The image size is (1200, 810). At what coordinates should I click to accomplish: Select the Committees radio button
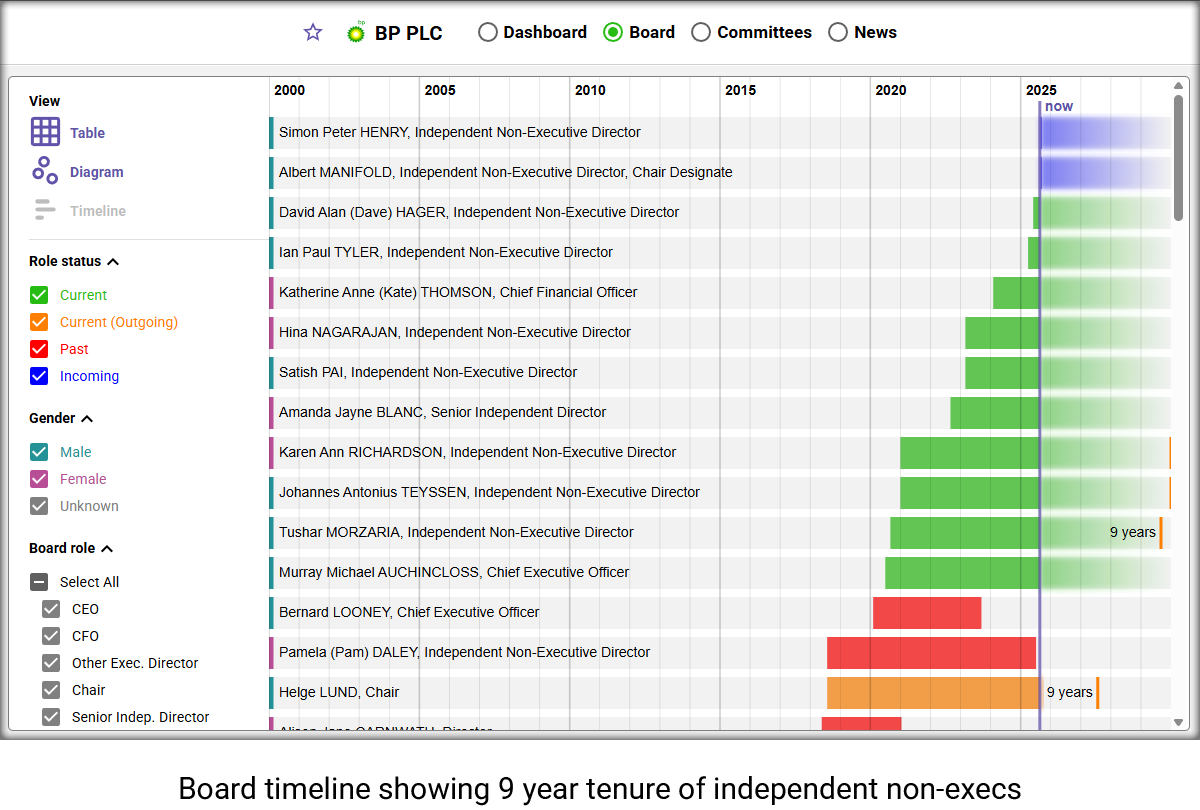click(x=701, y=32)
